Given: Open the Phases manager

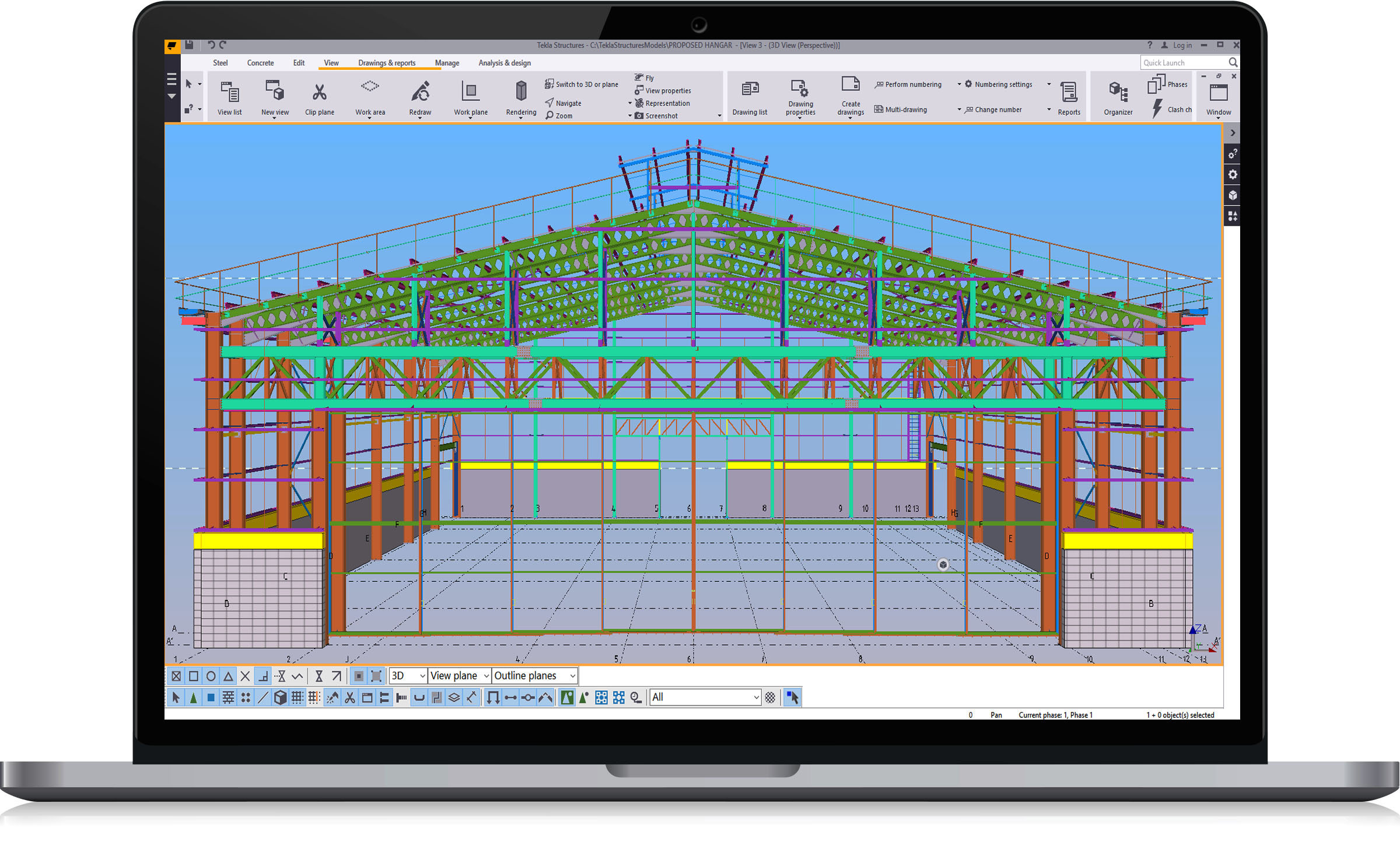Looking at the screenshot, I should tap(1167, 85).
